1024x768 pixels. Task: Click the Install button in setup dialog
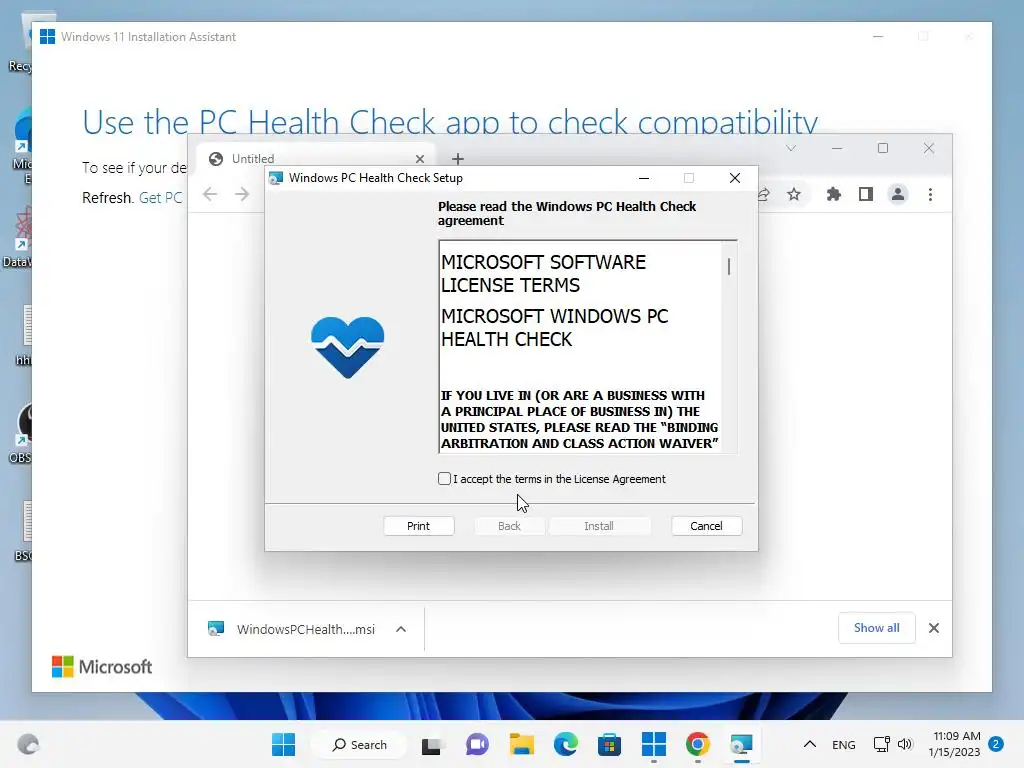(599, 526)
